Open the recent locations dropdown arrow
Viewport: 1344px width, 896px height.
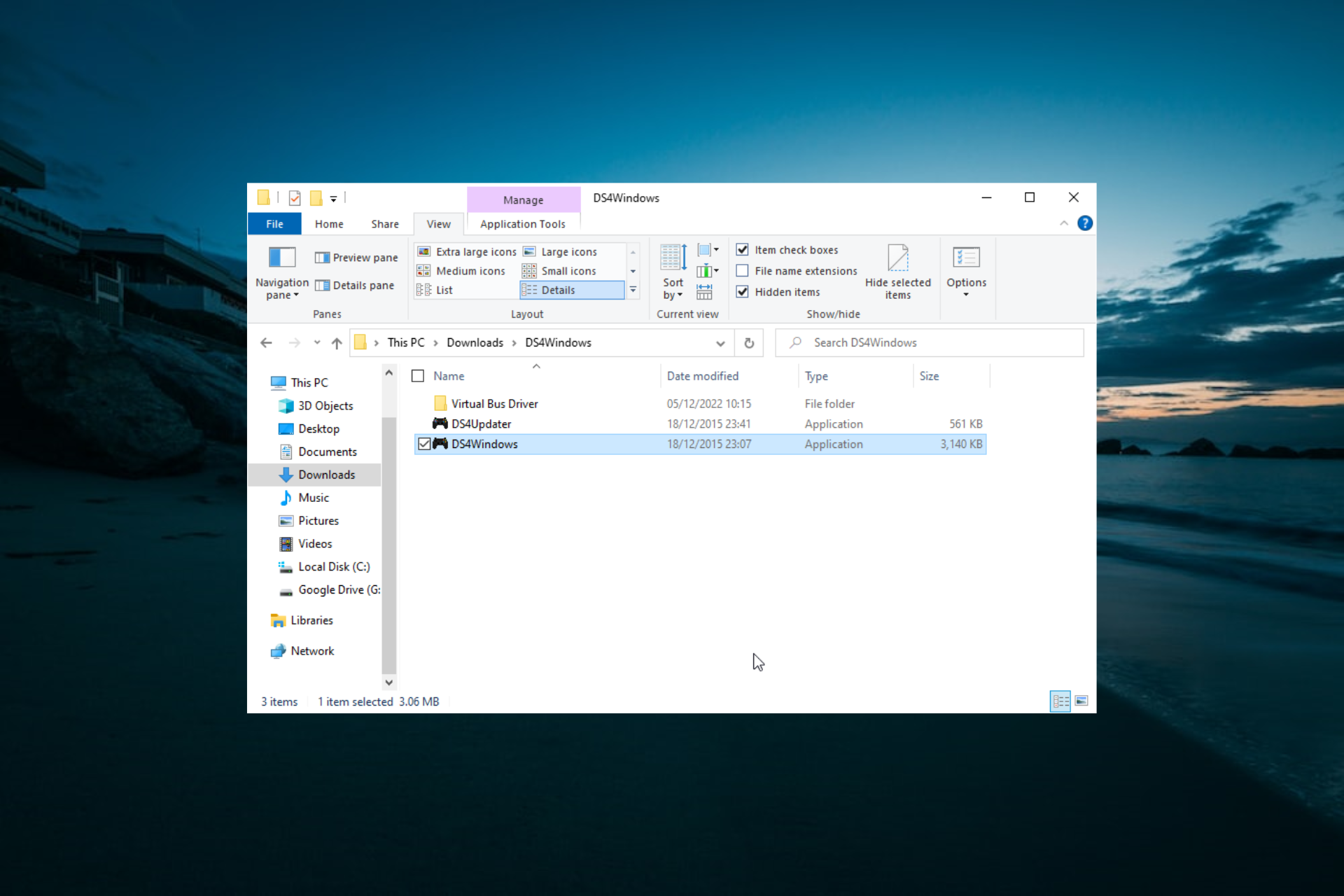tap(317, 343)
